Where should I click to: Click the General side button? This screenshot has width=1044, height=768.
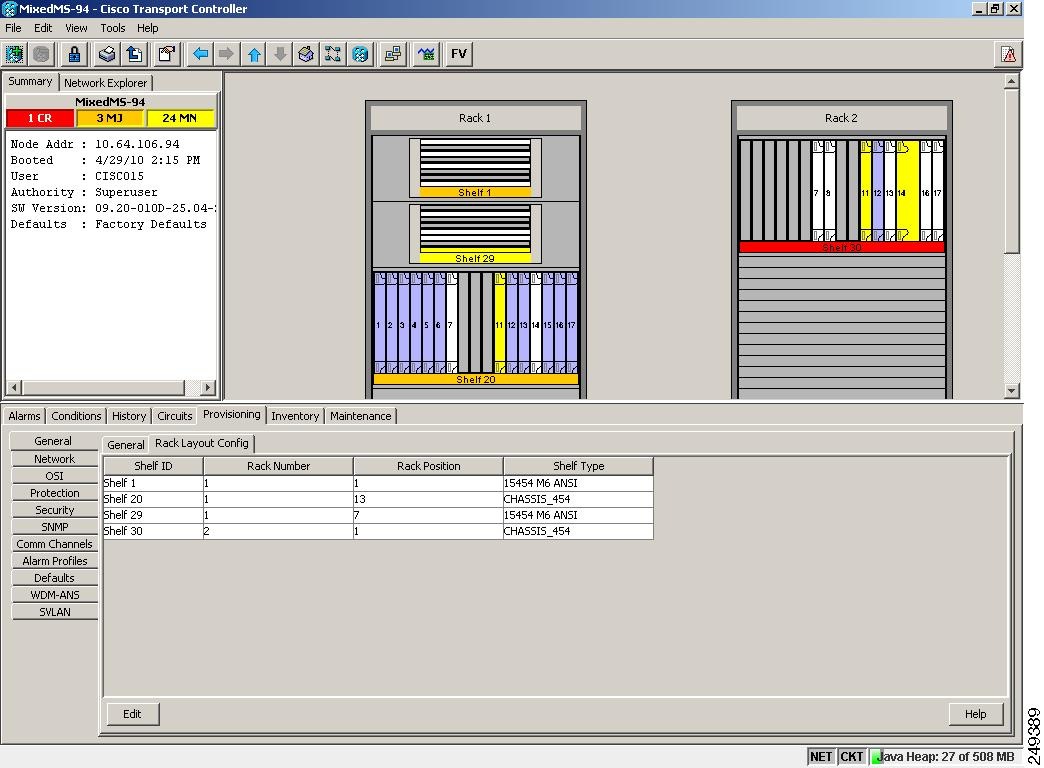coord(53,441)
